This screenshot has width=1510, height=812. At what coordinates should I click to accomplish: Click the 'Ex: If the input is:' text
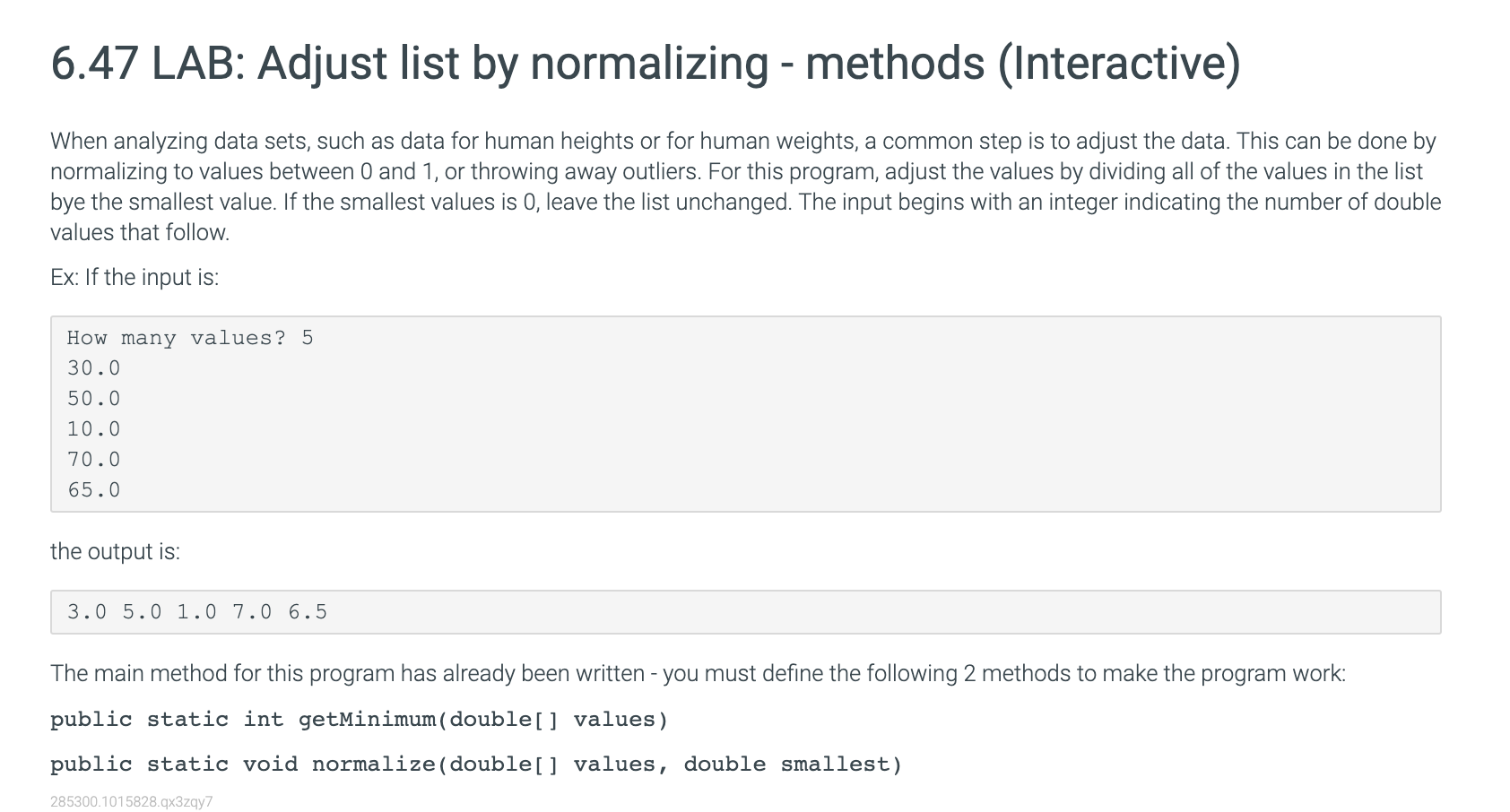pyautogui.click(x=135, y=277)
